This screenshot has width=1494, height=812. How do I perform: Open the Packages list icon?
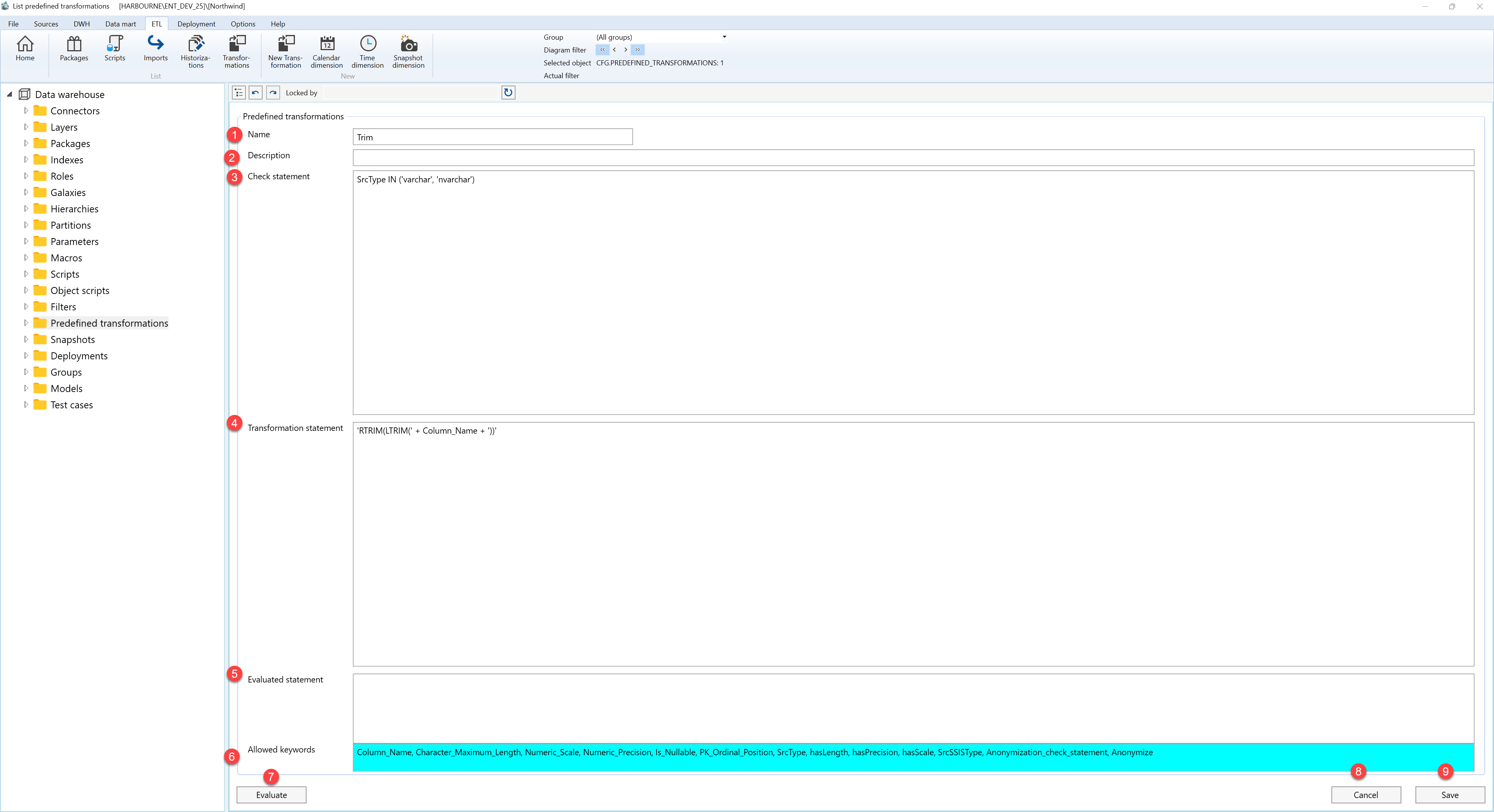[74, 49]
